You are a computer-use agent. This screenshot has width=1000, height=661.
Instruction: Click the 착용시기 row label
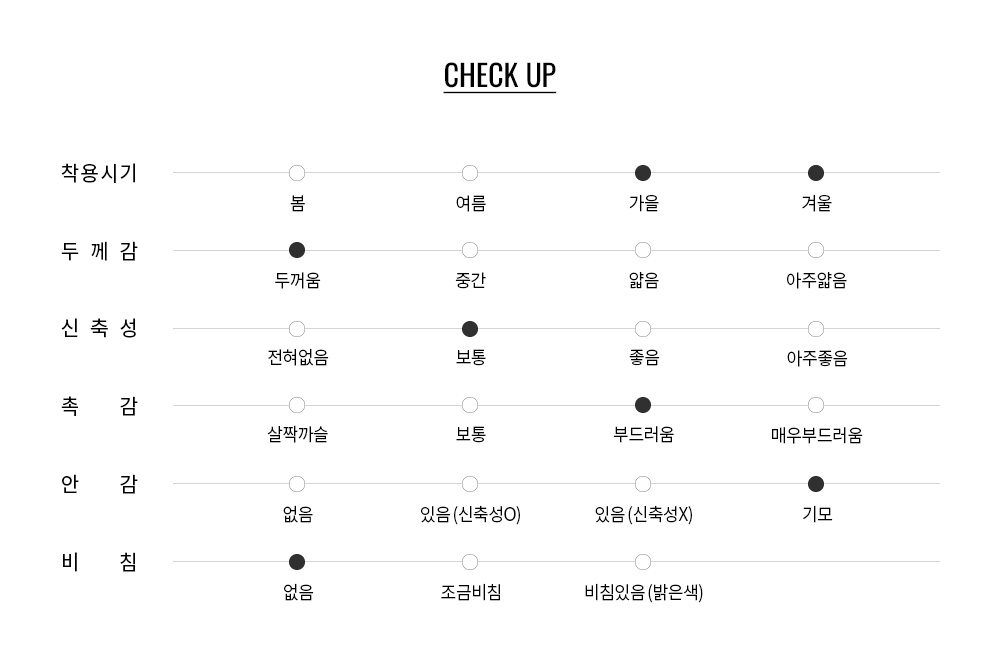pos(99,173)
